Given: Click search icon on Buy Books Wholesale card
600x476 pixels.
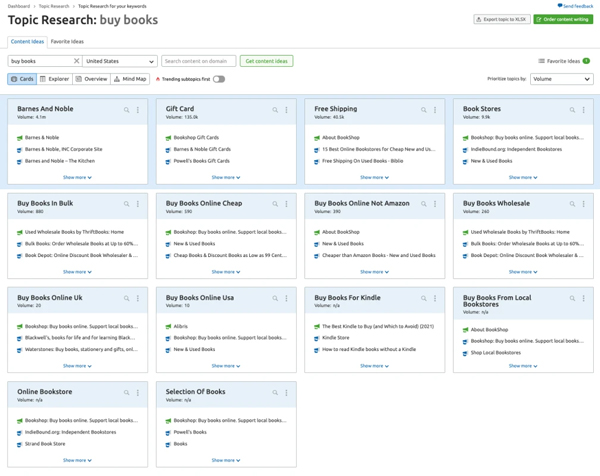Looking at the screenshot, I should [572, 204].
